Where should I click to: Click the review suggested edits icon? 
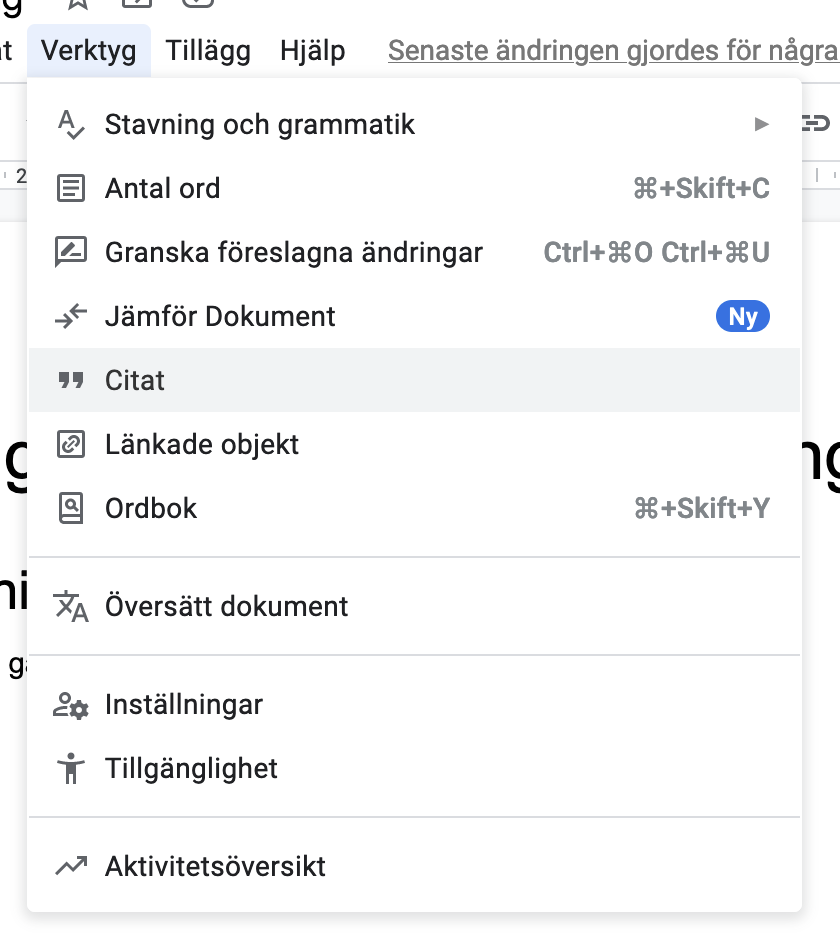[x=71, y=252]
